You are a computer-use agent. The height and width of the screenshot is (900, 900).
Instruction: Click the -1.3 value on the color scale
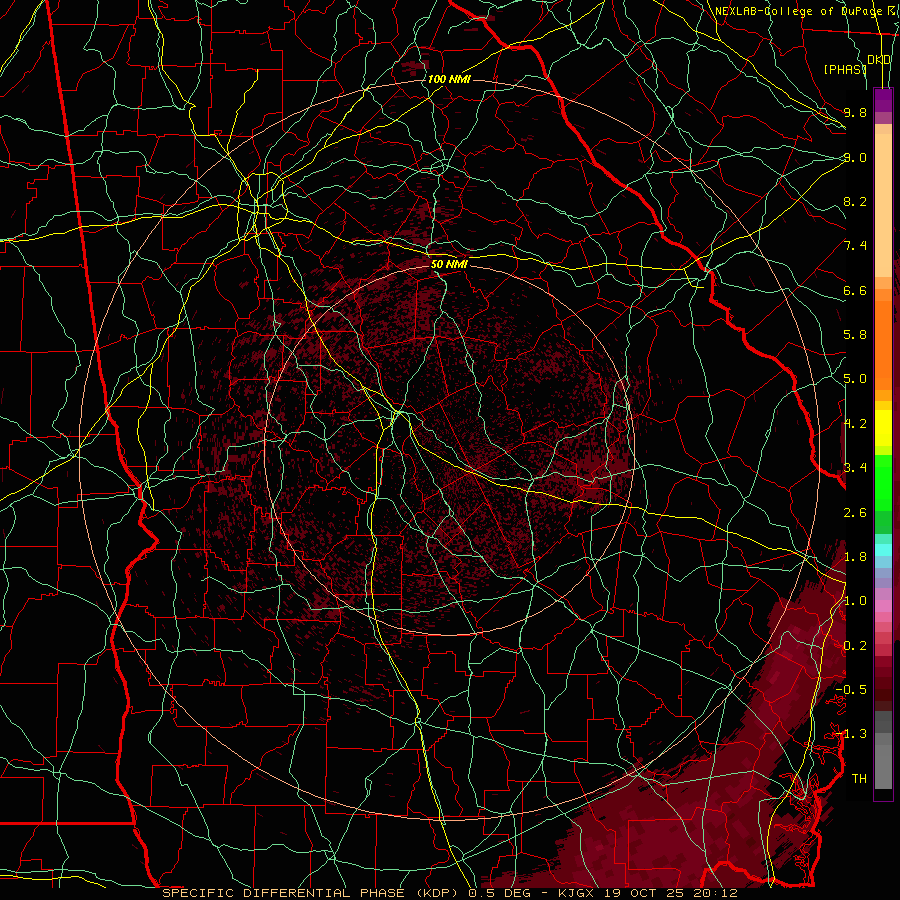click(851, 734)
